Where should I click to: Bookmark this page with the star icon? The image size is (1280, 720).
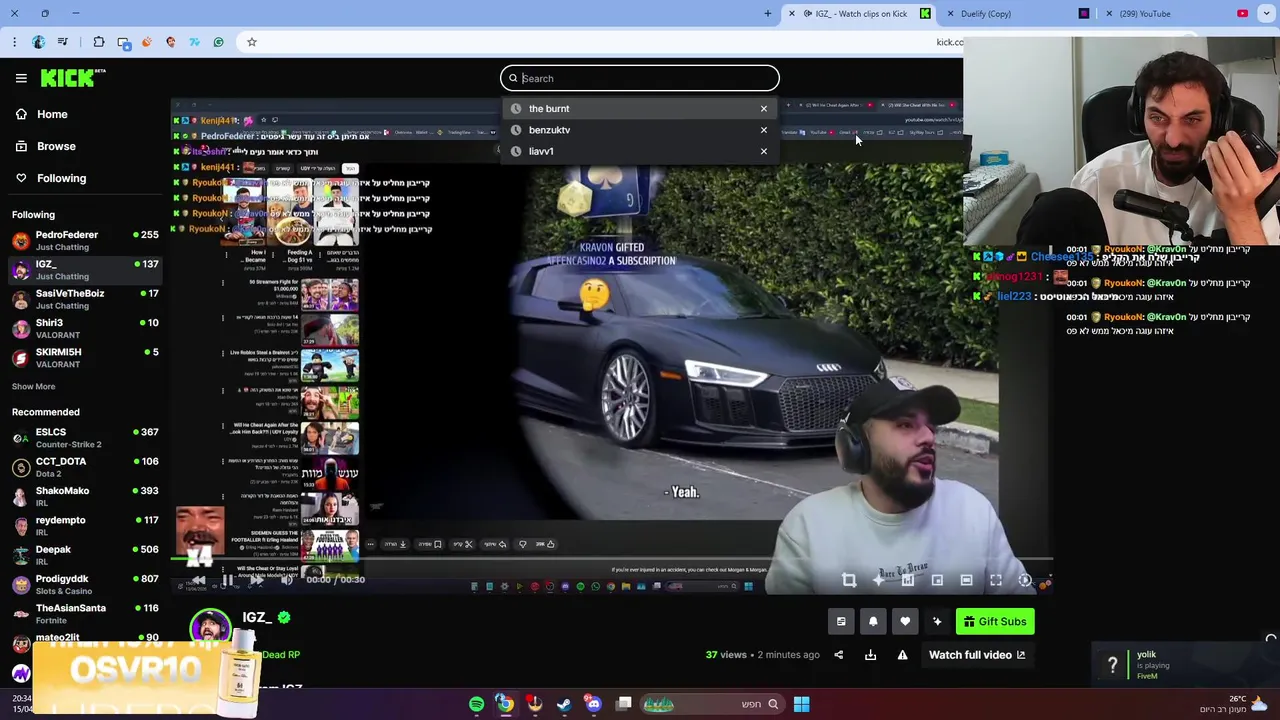pos(252,42)
